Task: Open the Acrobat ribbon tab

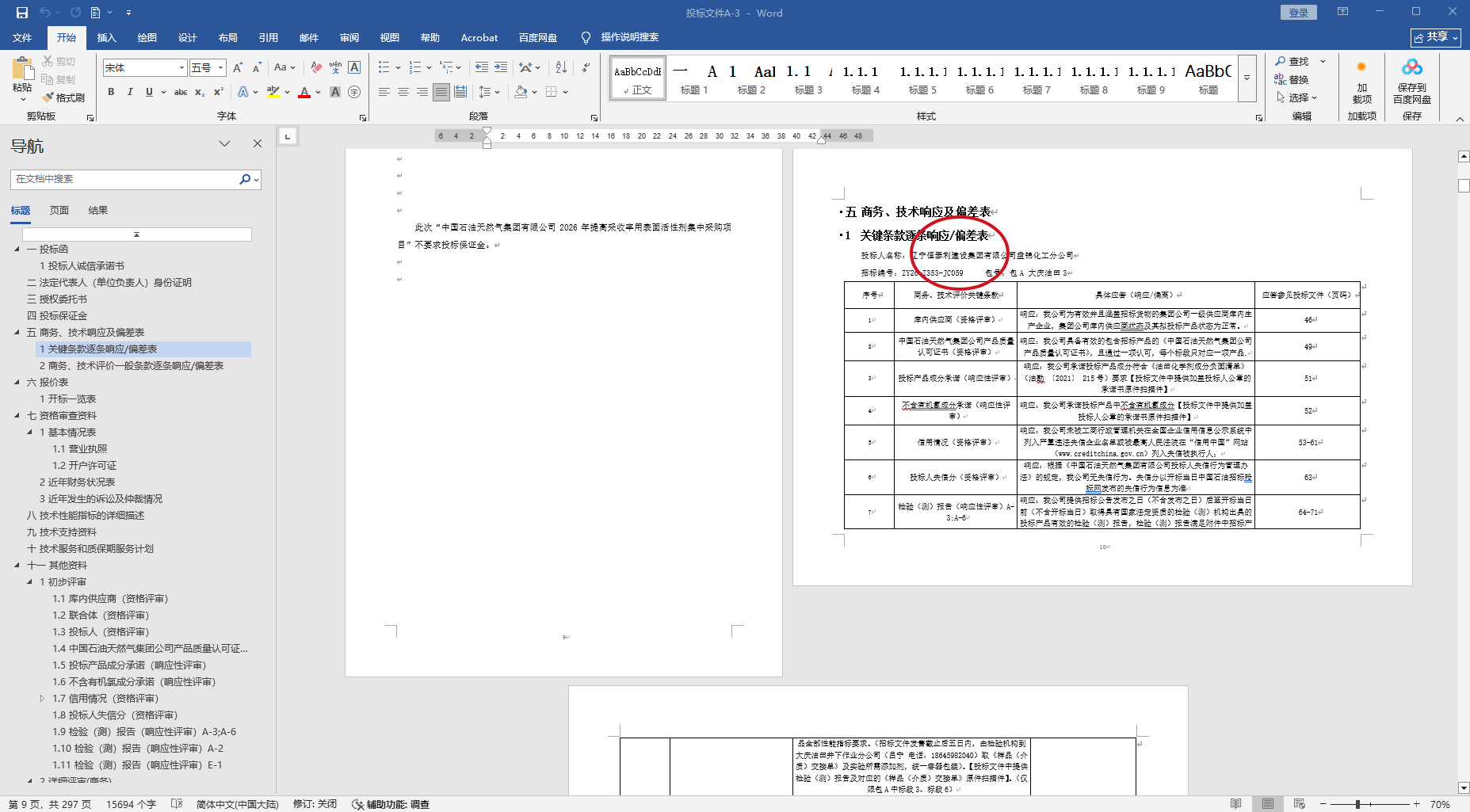Action: click(479, 37)
